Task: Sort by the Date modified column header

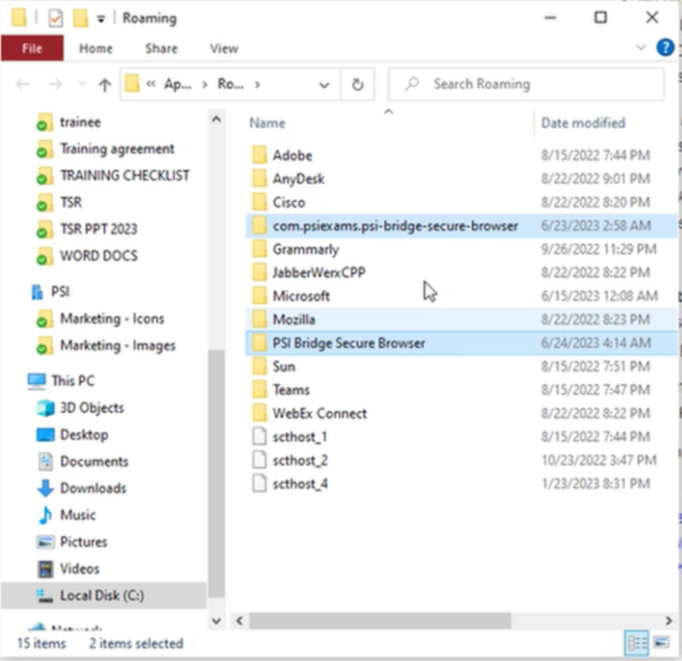Action: pos(583,123)
